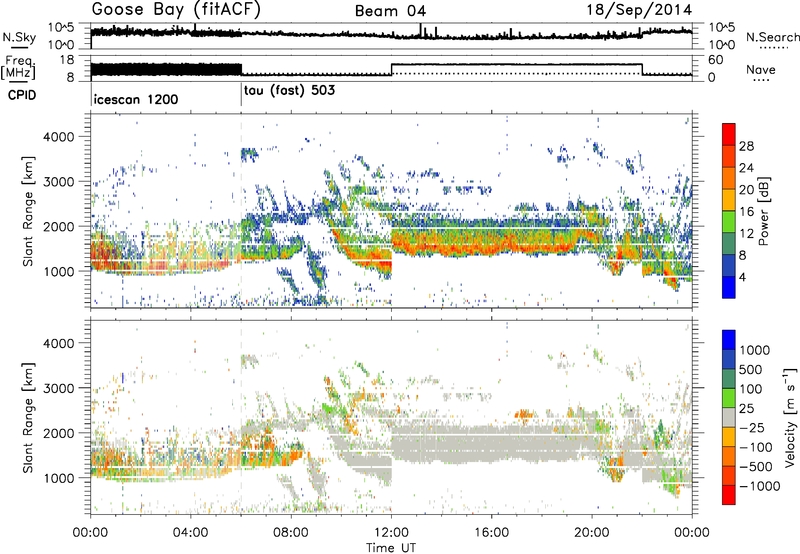Click the "Time UT" axis title
This screenshot has width=800, height=554.
[x=391, y=547]
